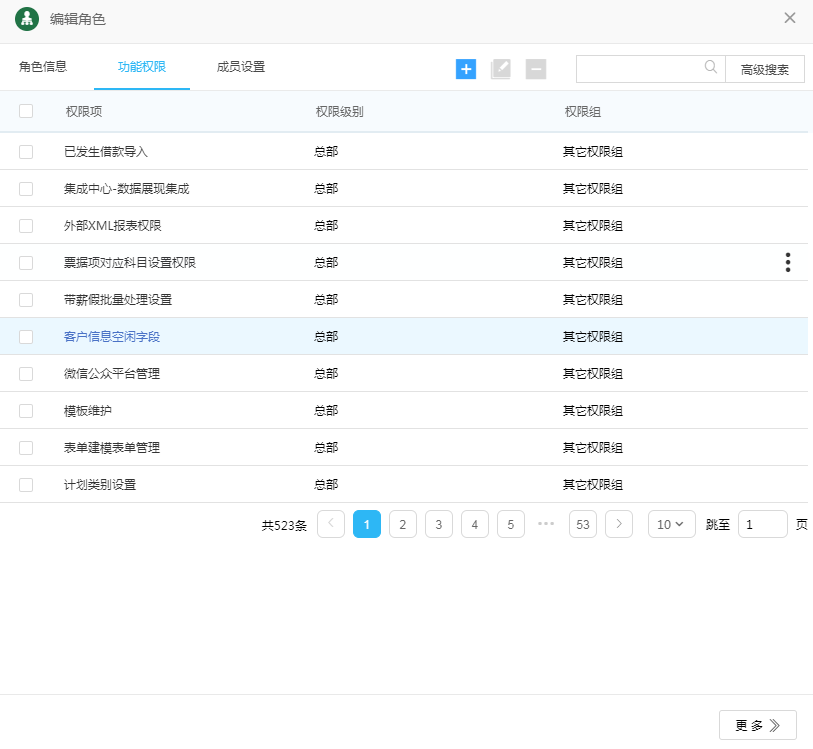Click the magnifier search icon
813x749 pixels.
[711, 68]
